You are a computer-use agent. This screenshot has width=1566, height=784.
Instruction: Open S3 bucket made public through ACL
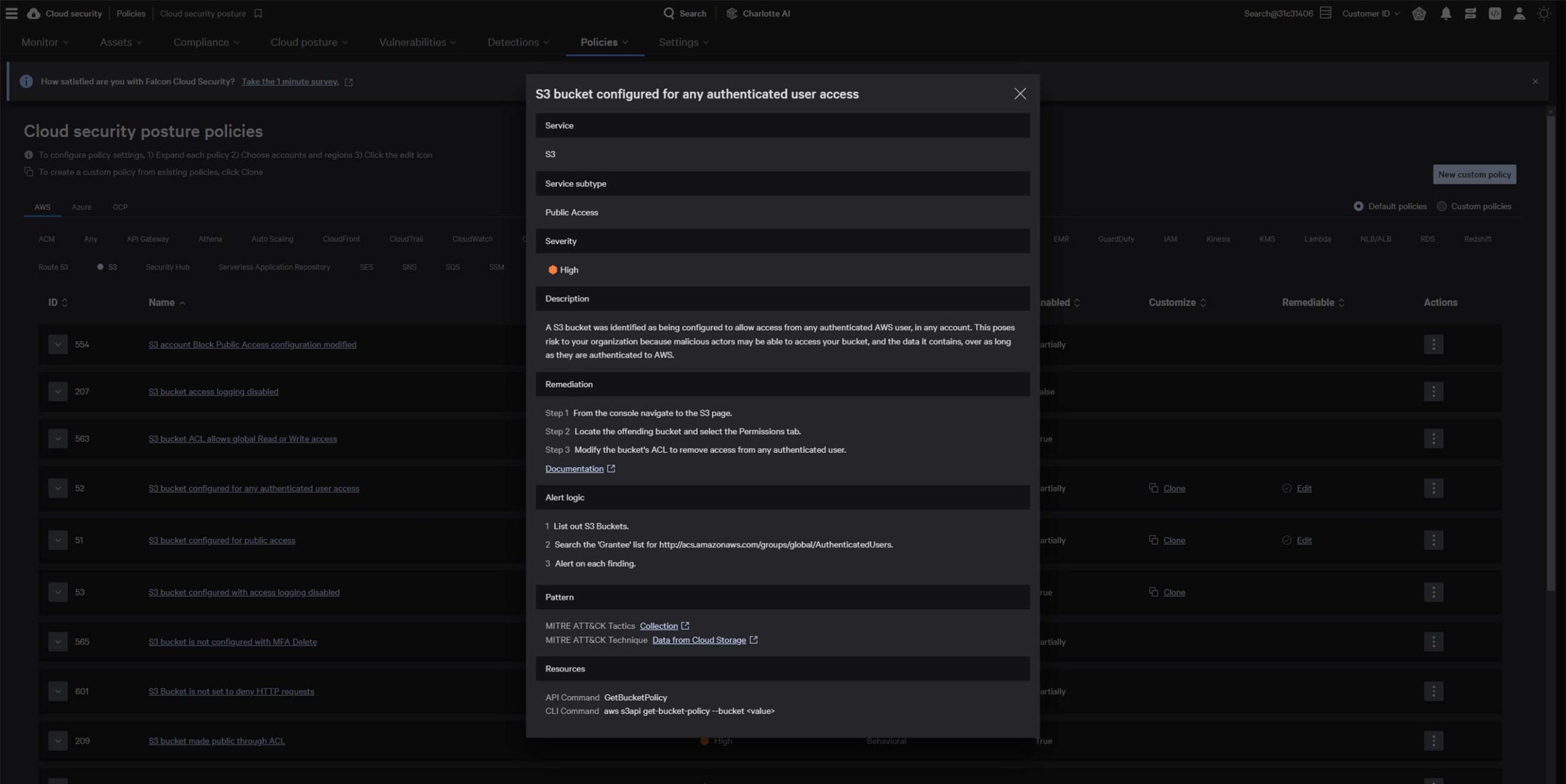tap(217, 741)
